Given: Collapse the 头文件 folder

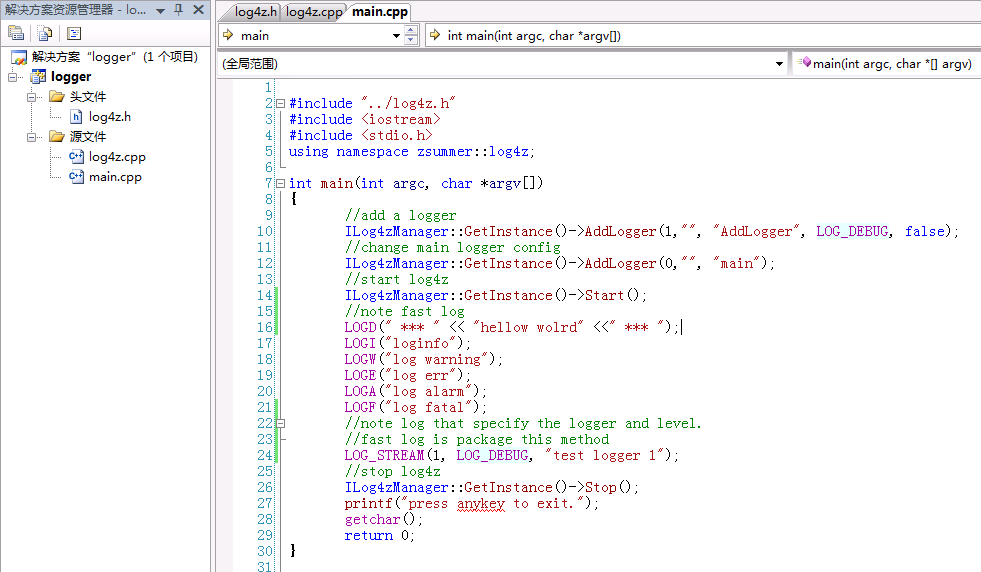Looking at the screenshot, I should click(31, 97).
